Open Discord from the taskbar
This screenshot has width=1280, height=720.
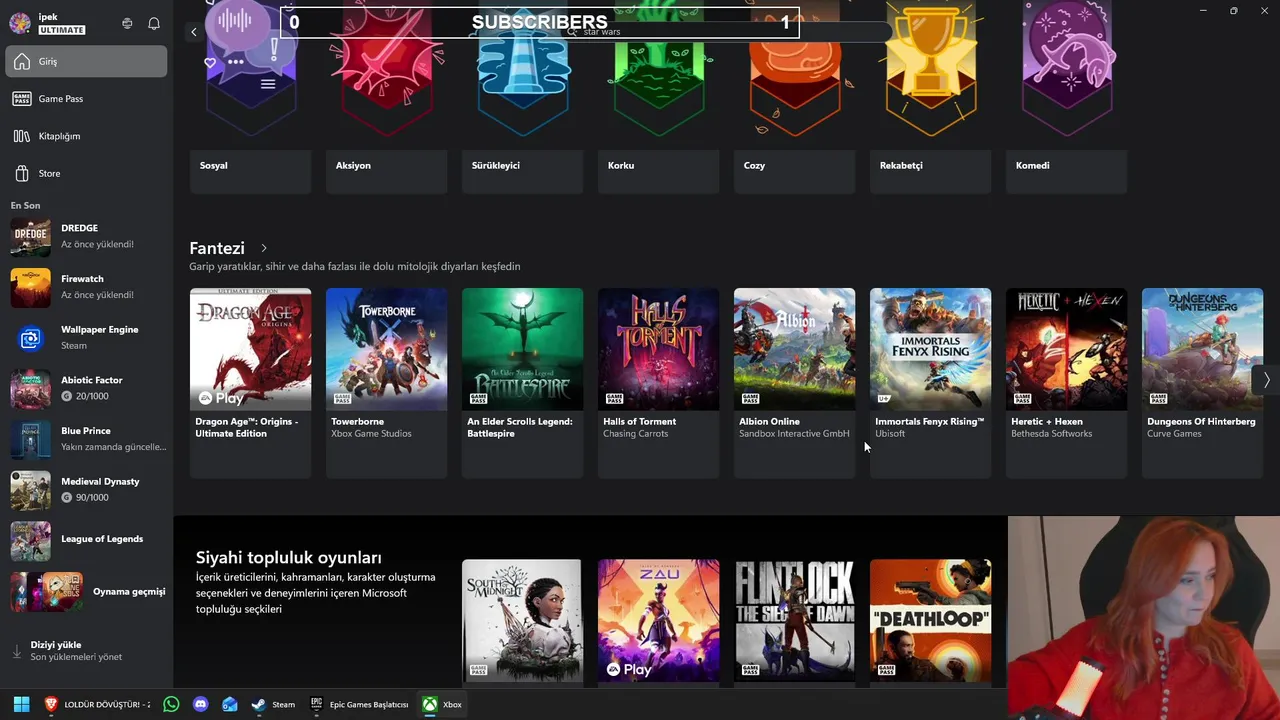tap(200, 704)
